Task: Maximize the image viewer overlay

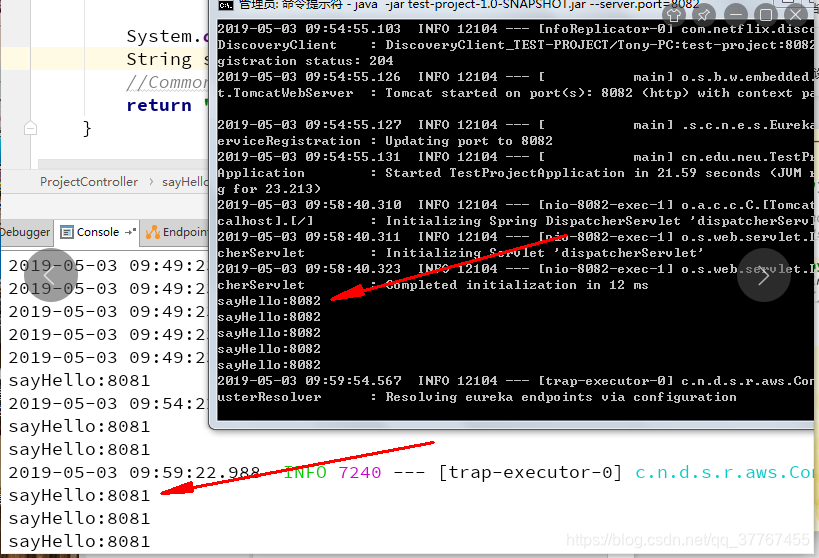Action: tap(766, 15)
